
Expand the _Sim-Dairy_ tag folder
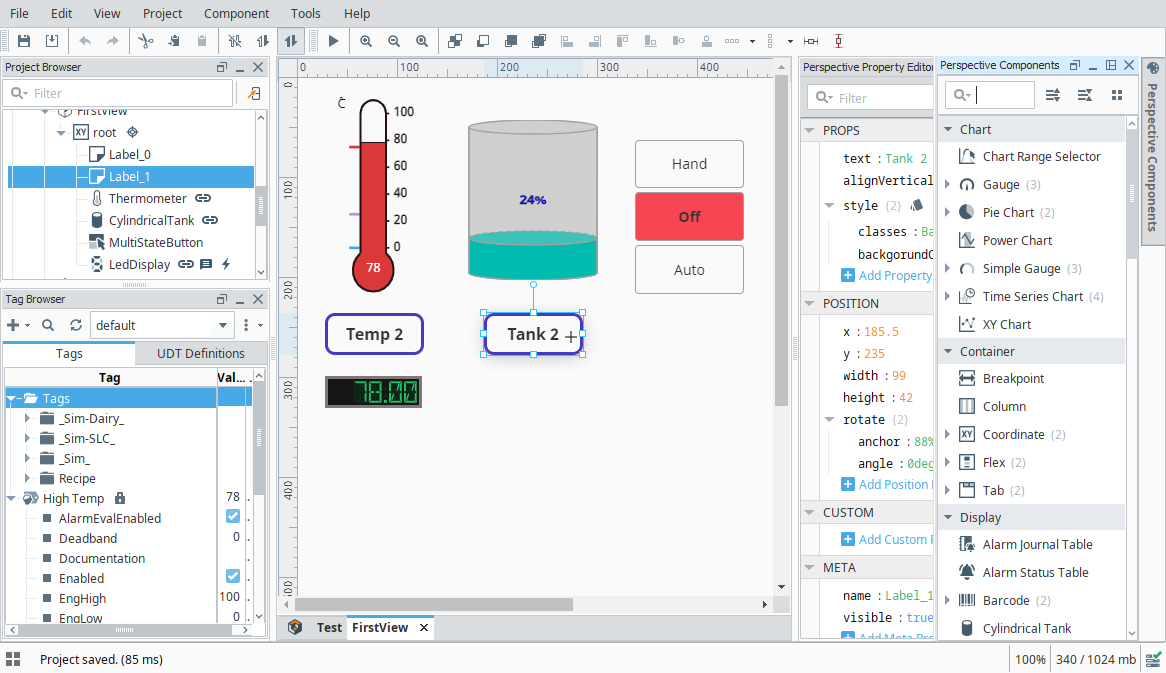click(x=28, y=419)
